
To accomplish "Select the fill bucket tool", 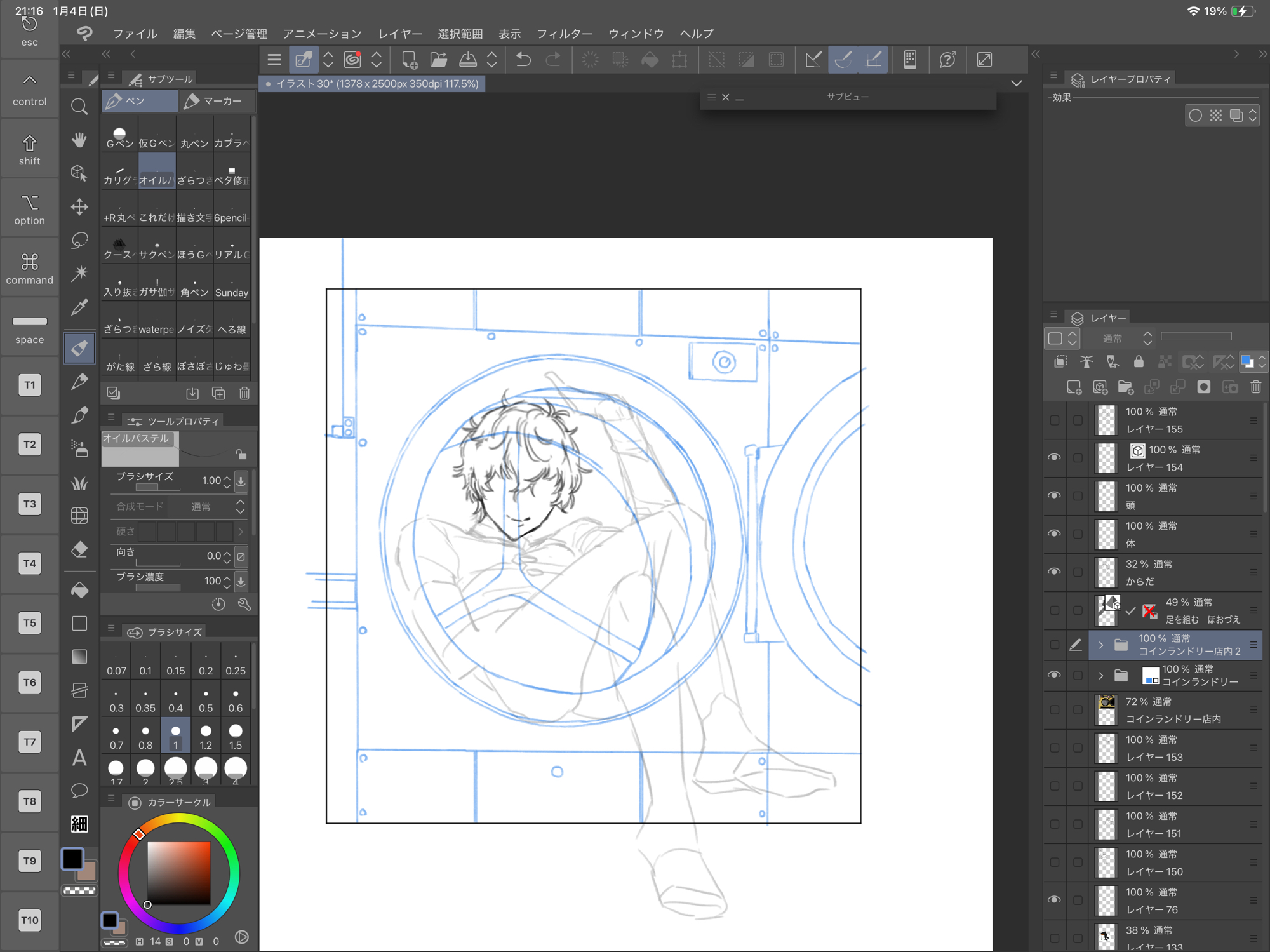I will [x=79, y=590].
